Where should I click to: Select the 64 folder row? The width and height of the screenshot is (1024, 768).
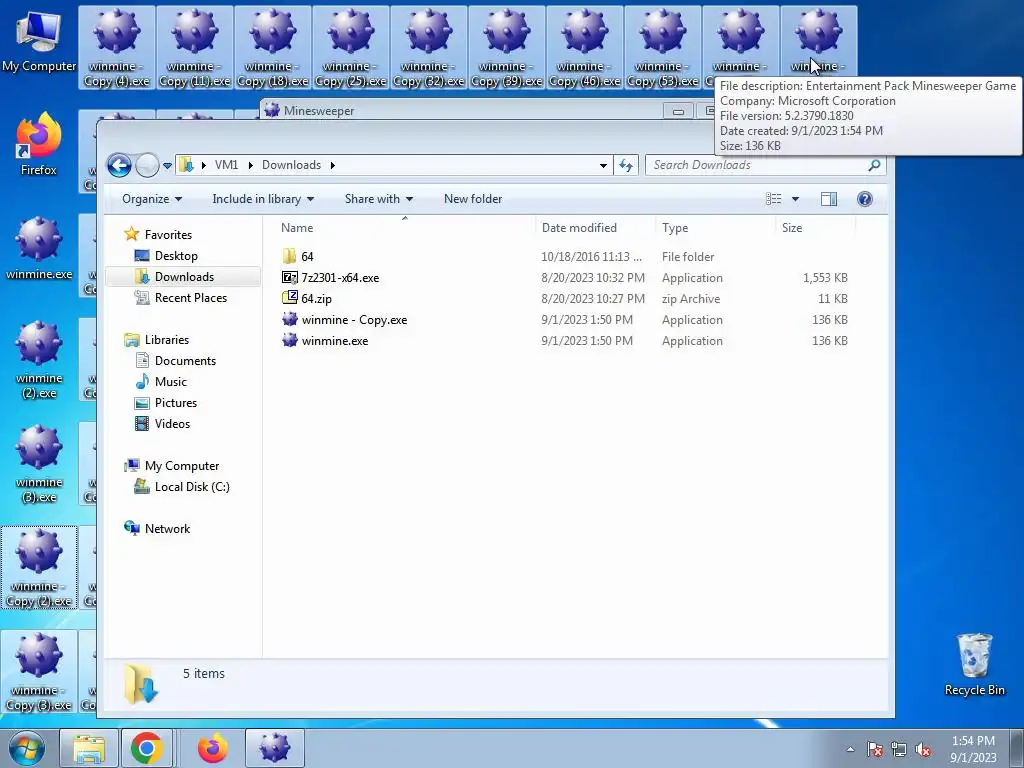pos(566,257)
